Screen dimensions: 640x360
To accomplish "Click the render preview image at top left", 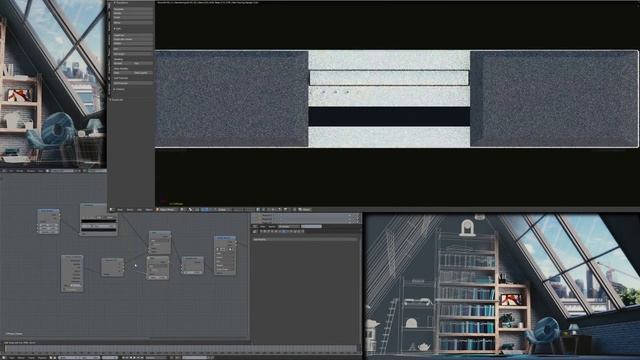I will [53, 84].
